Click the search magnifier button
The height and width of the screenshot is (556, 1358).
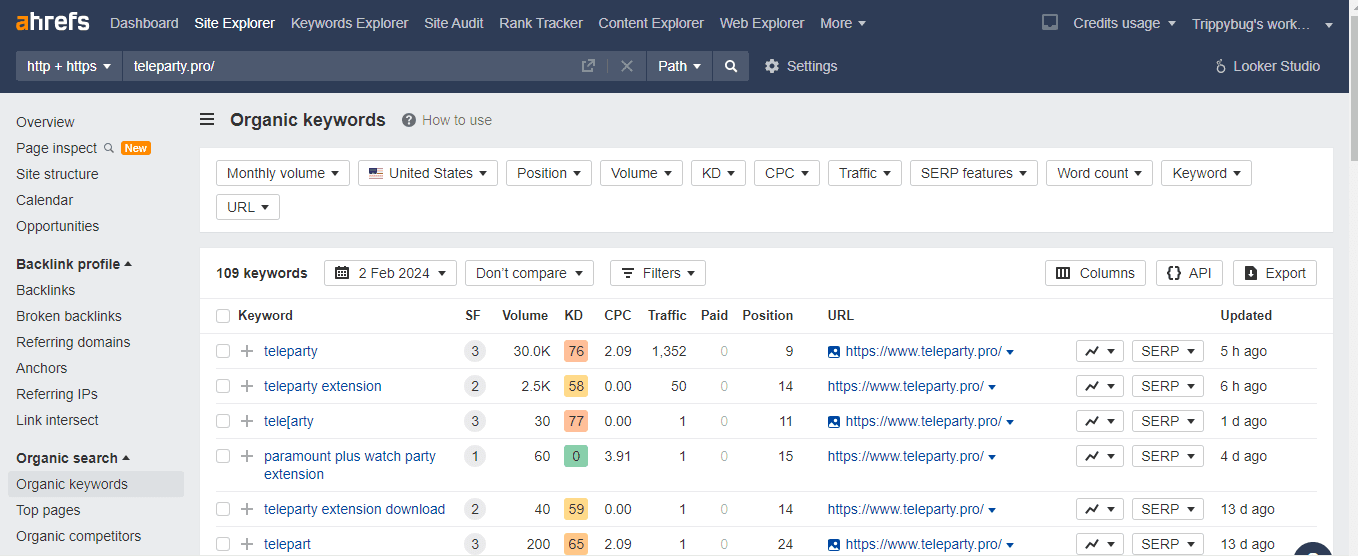(x=731, y=66)
